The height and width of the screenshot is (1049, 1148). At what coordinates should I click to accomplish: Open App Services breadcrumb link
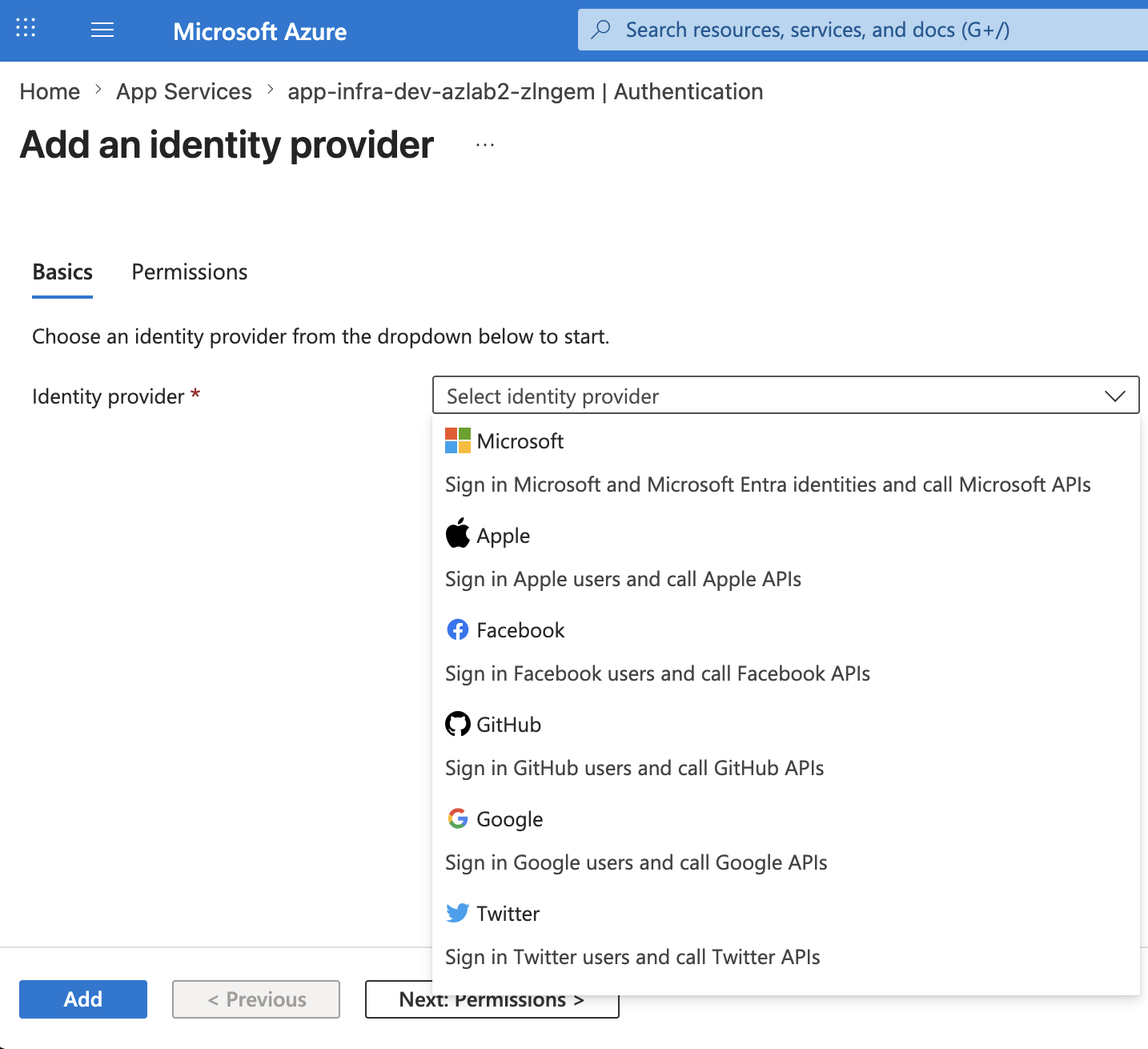pos(184,91)
